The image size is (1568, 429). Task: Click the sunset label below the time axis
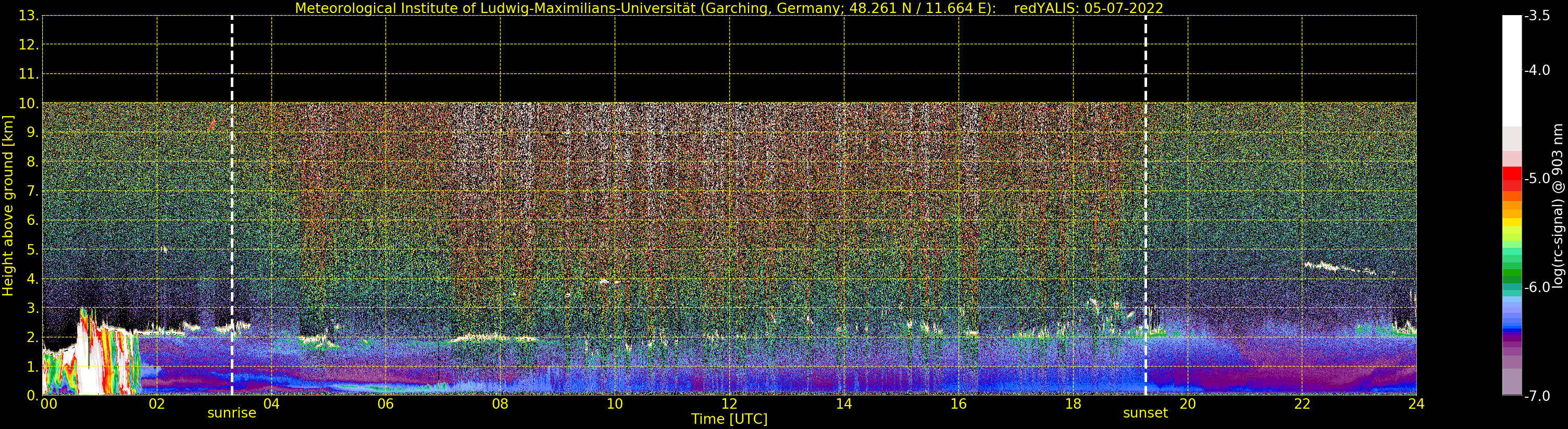click(1146, 413)
